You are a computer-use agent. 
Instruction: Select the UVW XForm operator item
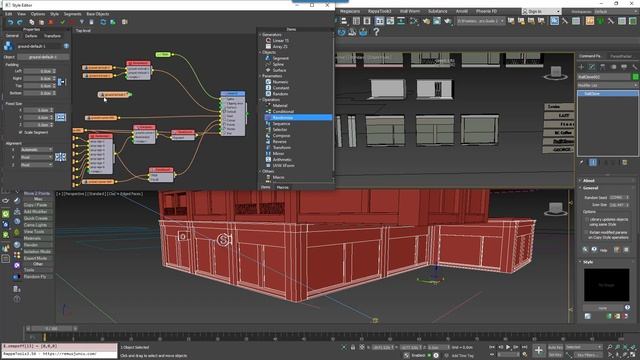283,165
